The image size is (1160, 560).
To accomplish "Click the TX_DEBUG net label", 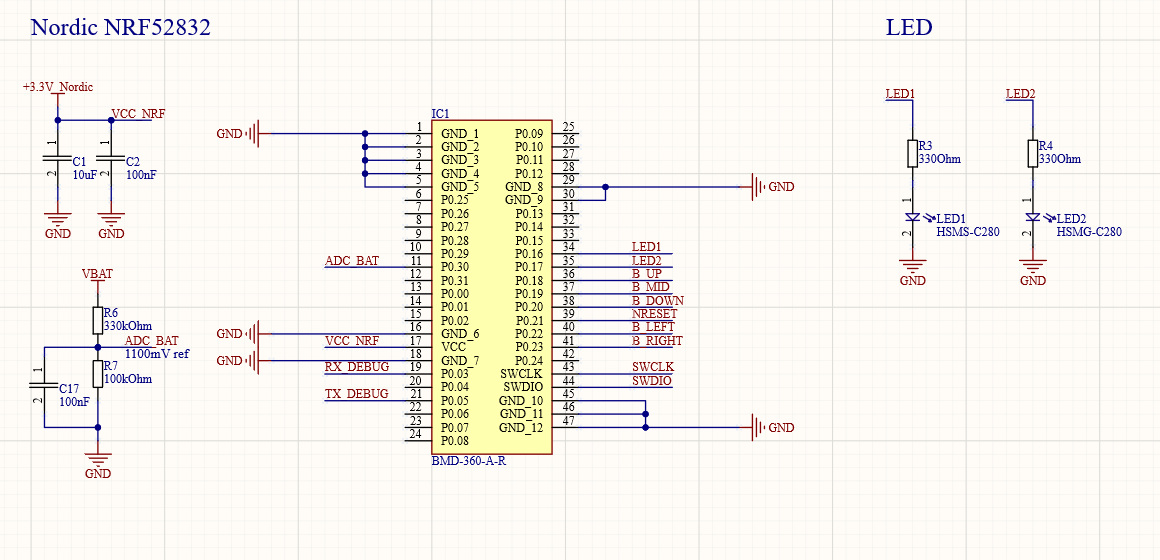I will click(357, 394).
